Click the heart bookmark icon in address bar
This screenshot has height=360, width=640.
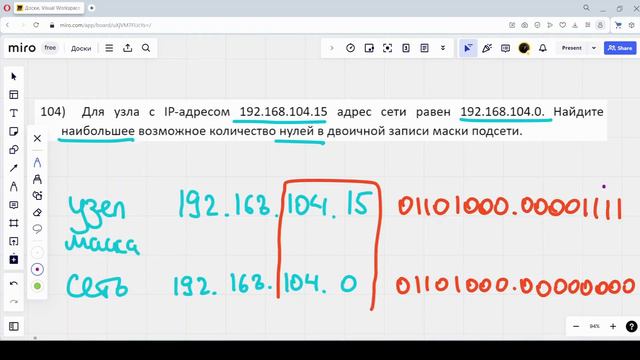[x=562, y=25]
